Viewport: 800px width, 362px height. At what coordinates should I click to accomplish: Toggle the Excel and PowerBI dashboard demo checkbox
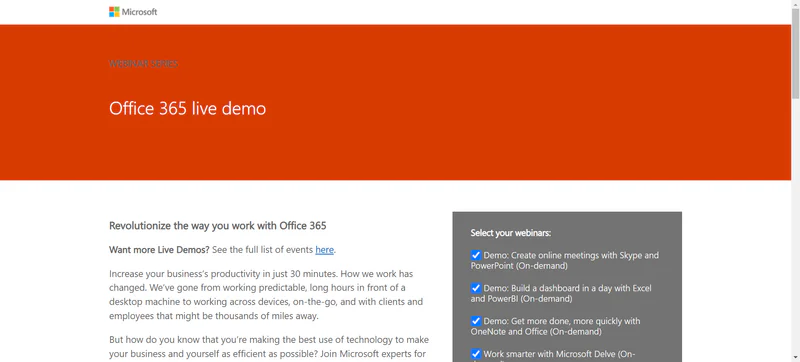pos(476,288)
